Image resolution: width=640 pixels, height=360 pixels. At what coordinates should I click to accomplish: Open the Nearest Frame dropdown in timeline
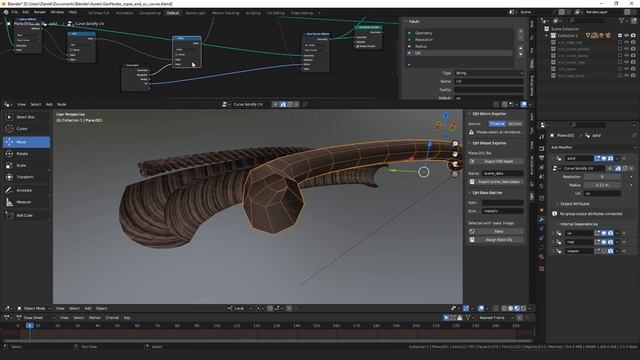[496, 318]
